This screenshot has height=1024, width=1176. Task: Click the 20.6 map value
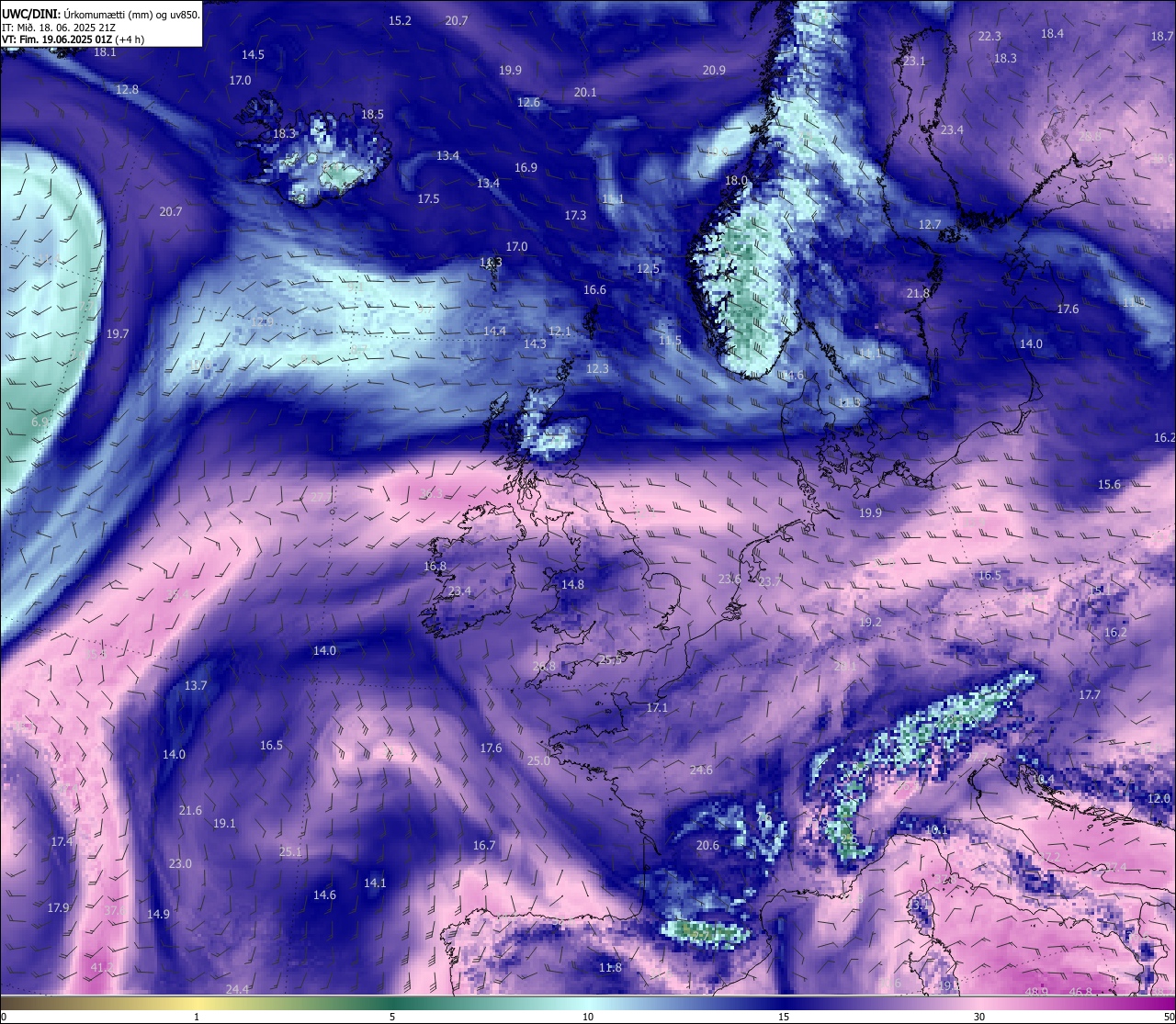(707, 845)
